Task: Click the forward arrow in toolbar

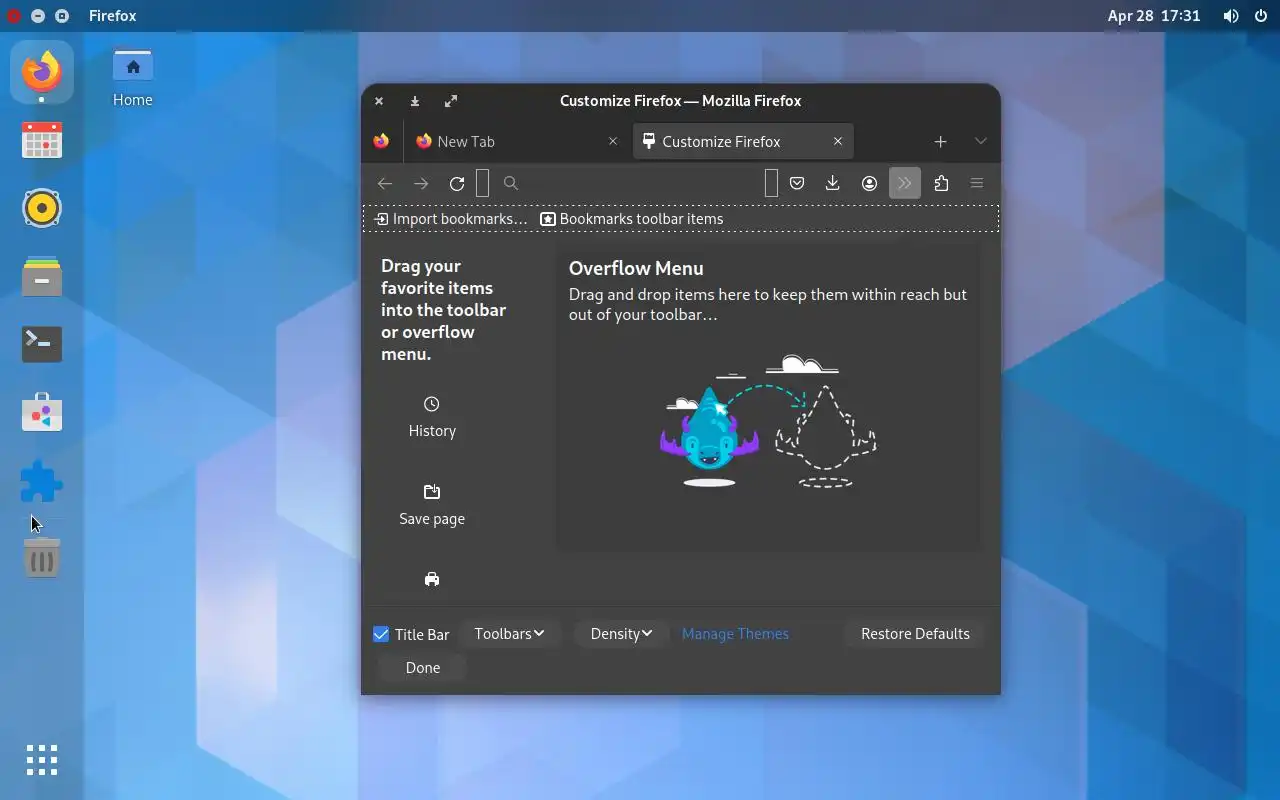Action: [x=421, y=183]
